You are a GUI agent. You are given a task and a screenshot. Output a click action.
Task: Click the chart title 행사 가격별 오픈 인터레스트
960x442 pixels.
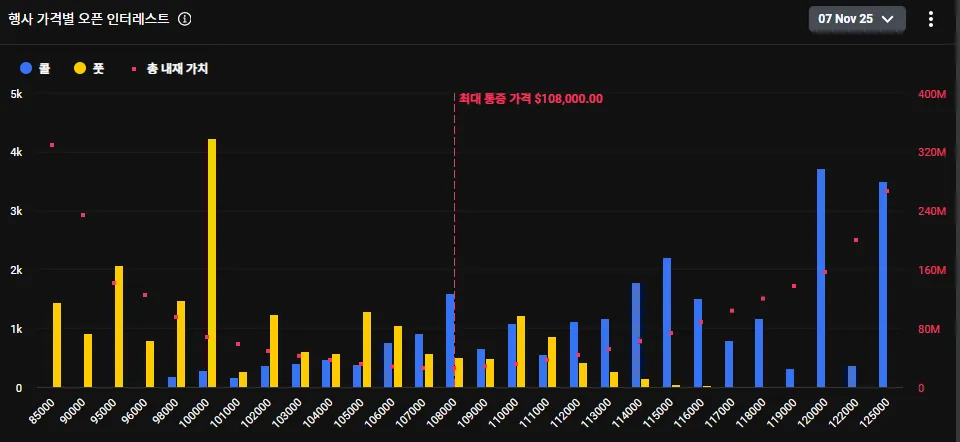point(88,19)
